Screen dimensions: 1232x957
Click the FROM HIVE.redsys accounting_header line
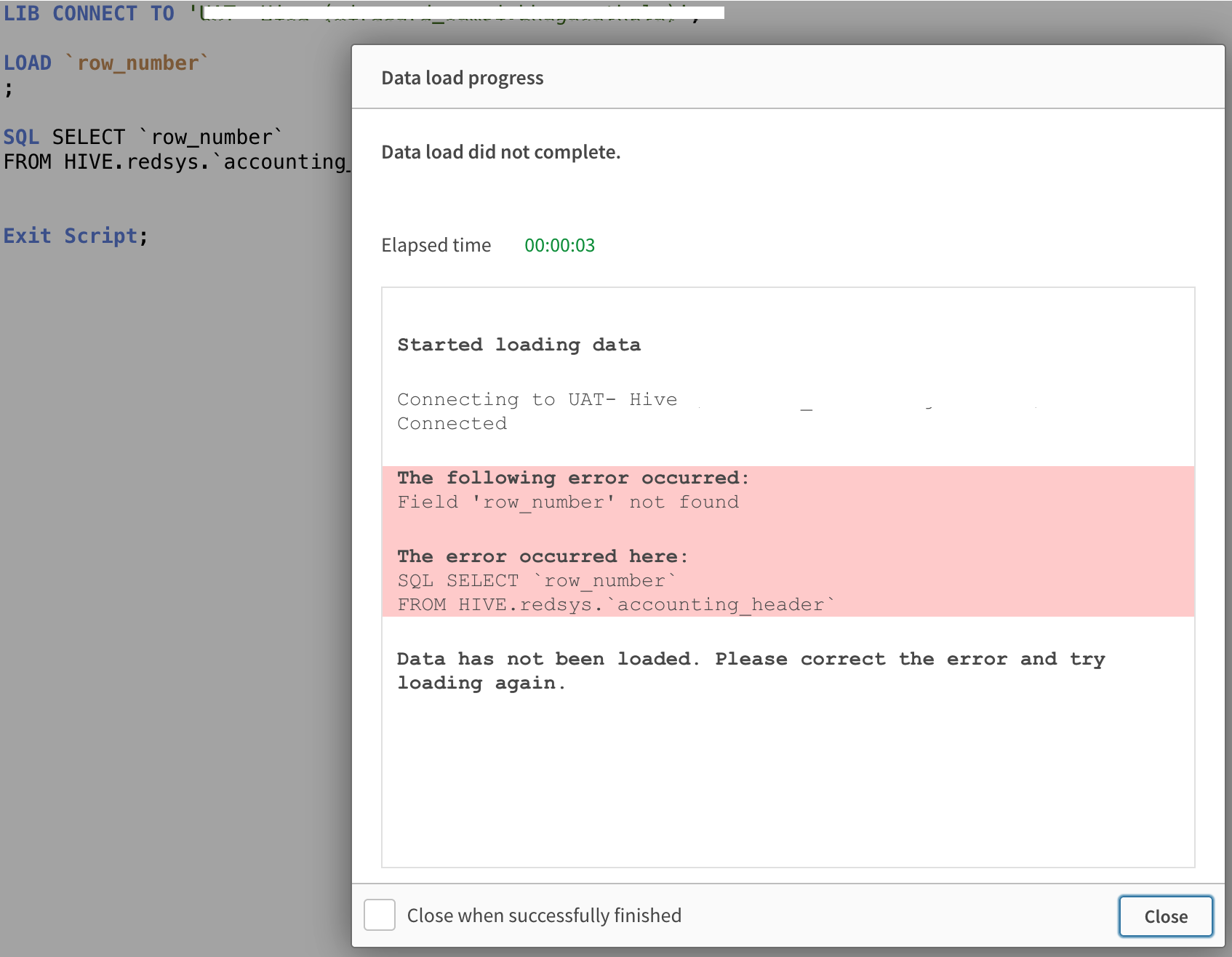click(x=615, y=604)
